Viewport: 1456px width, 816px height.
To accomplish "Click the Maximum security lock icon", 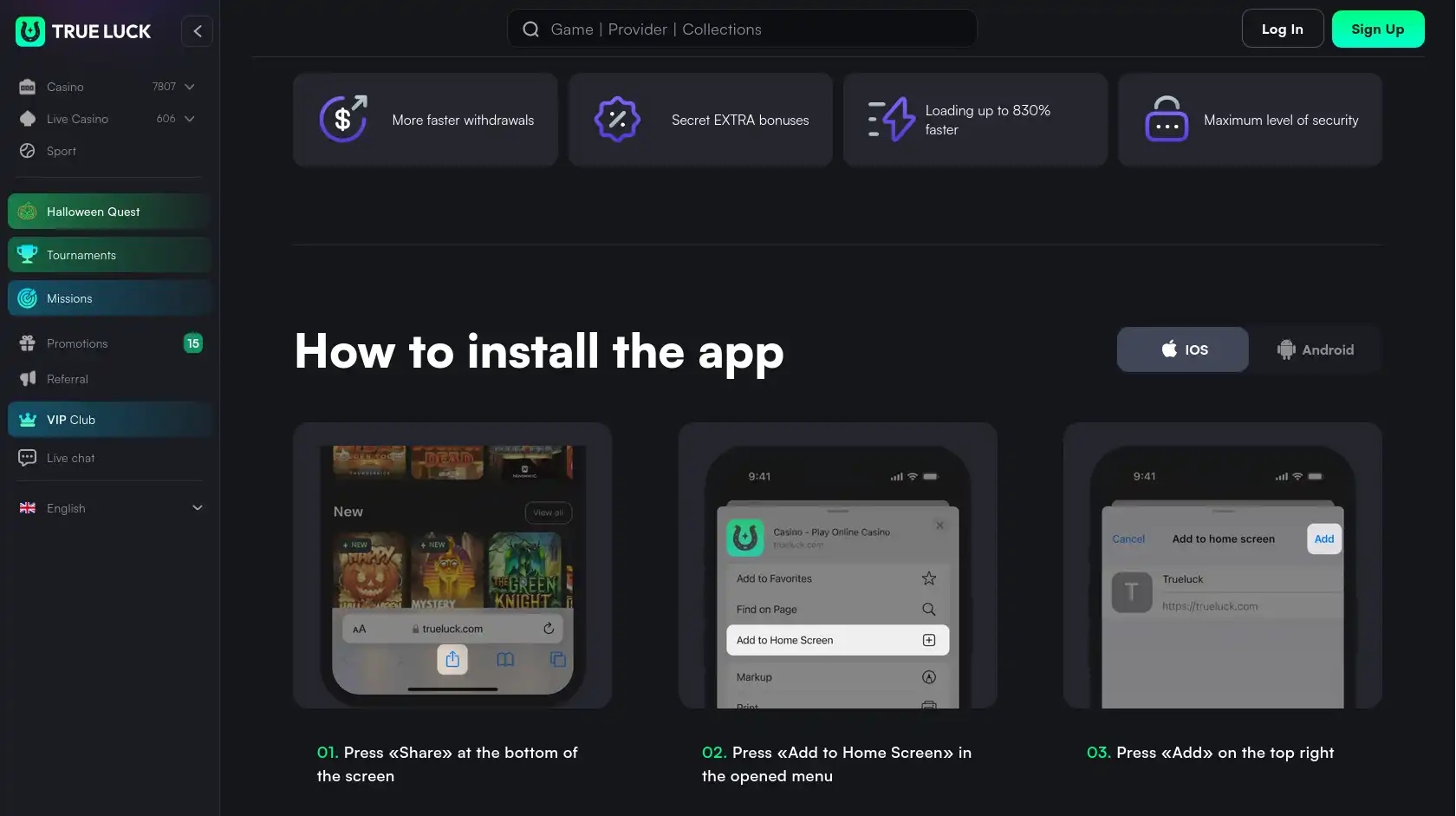I will (x=1167, y=119).
